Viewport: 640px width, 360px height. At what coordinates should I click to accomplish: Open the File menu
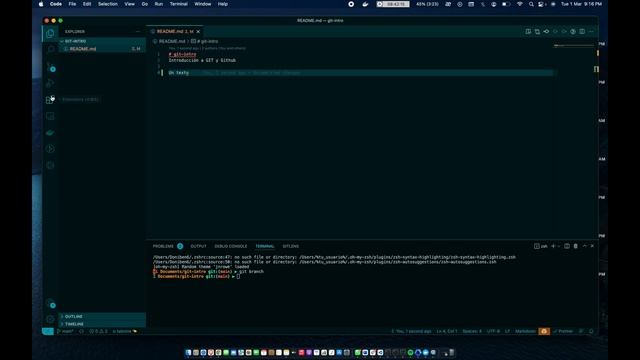(x=72, y=4)
